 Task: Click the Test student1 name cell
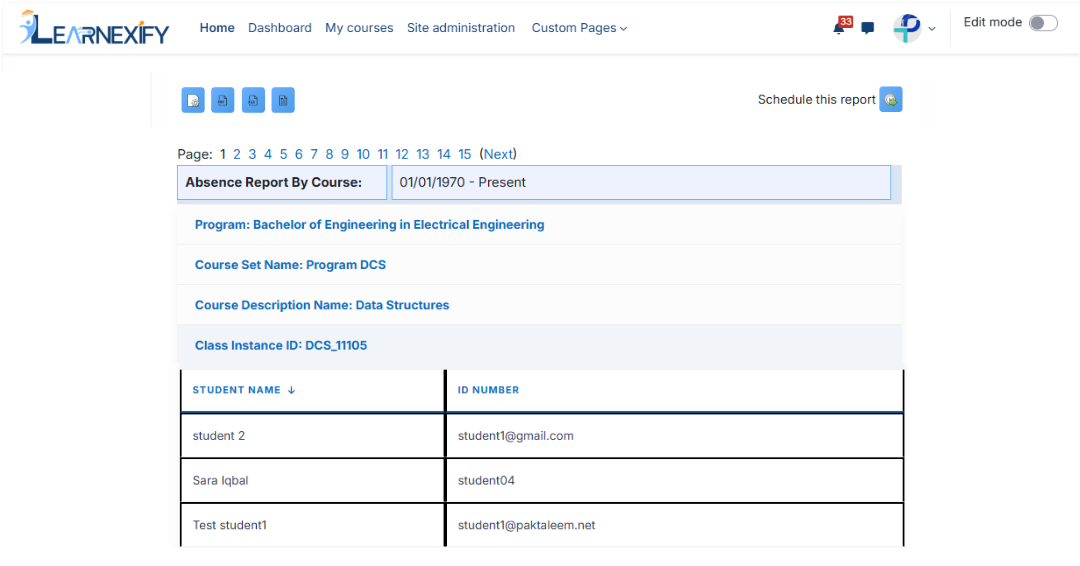click(313, 525)
